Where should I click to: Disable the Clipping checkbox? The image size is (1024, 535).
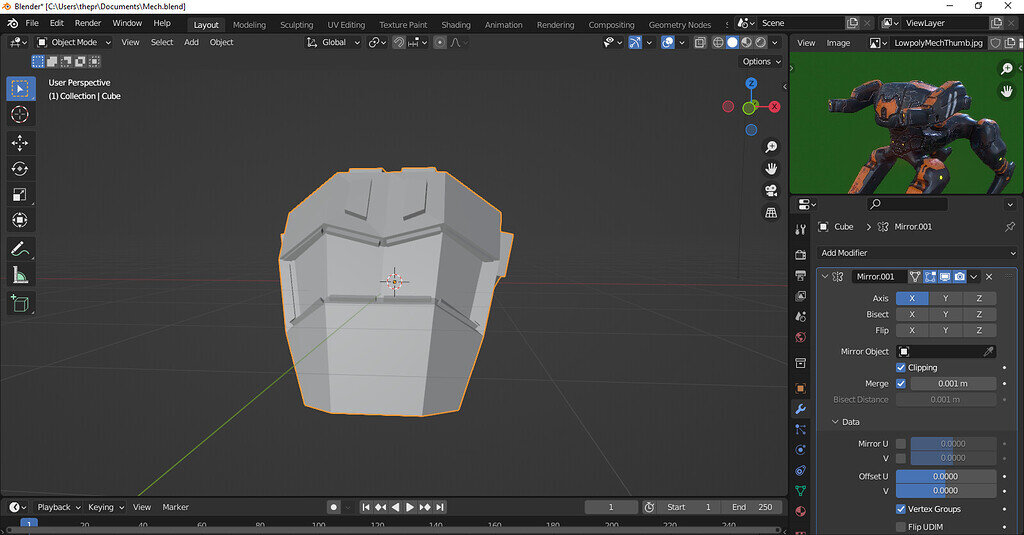click(x=901, y=368)
